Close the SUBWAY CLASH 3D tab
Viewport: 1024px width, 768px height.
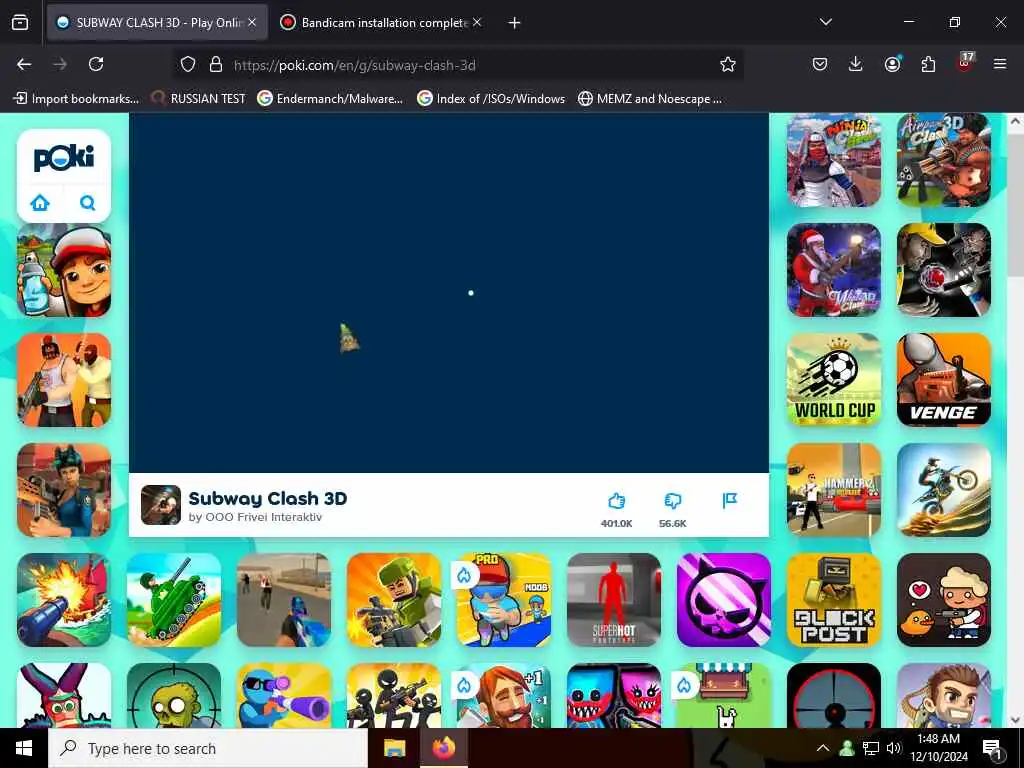point(252,22)
